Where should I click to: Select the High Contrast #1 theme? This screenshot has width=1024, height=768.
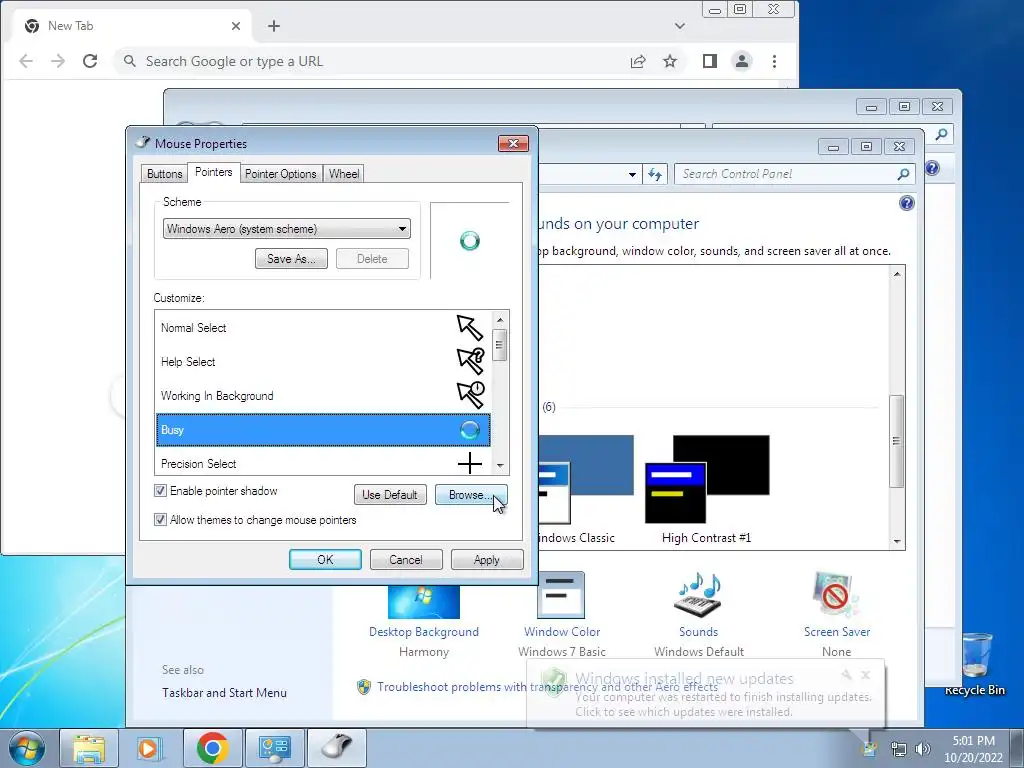707,488
